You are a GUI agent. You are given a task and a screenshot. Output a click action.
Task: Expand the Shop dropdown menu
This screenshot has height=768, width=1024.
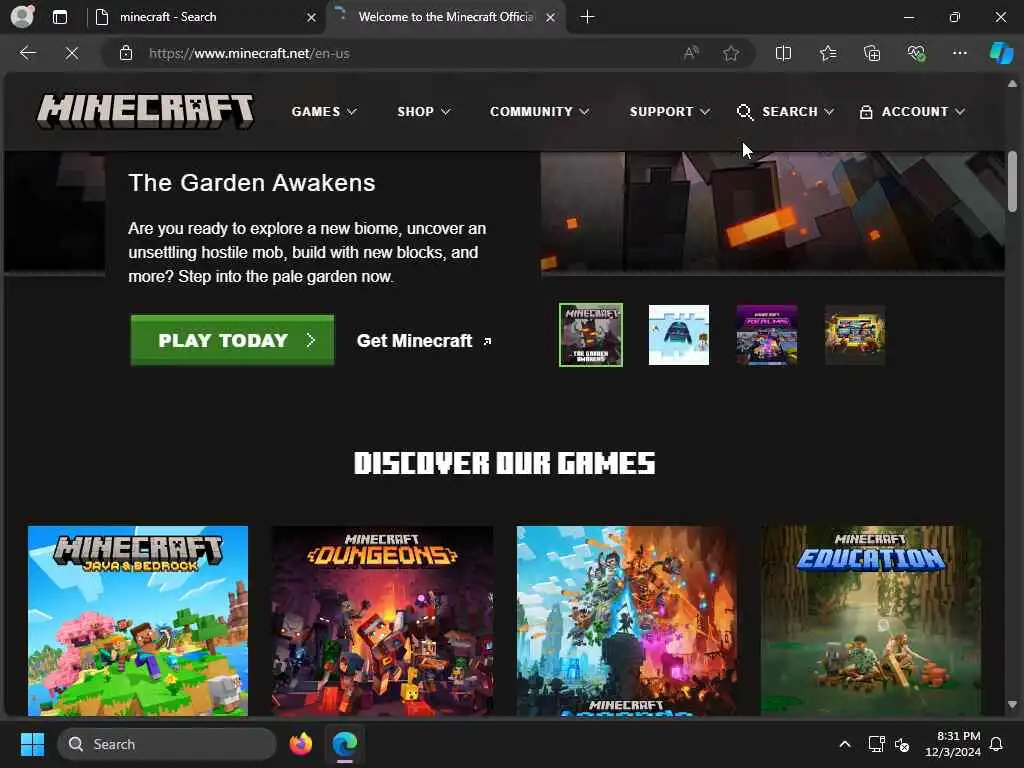pos(424,112)
